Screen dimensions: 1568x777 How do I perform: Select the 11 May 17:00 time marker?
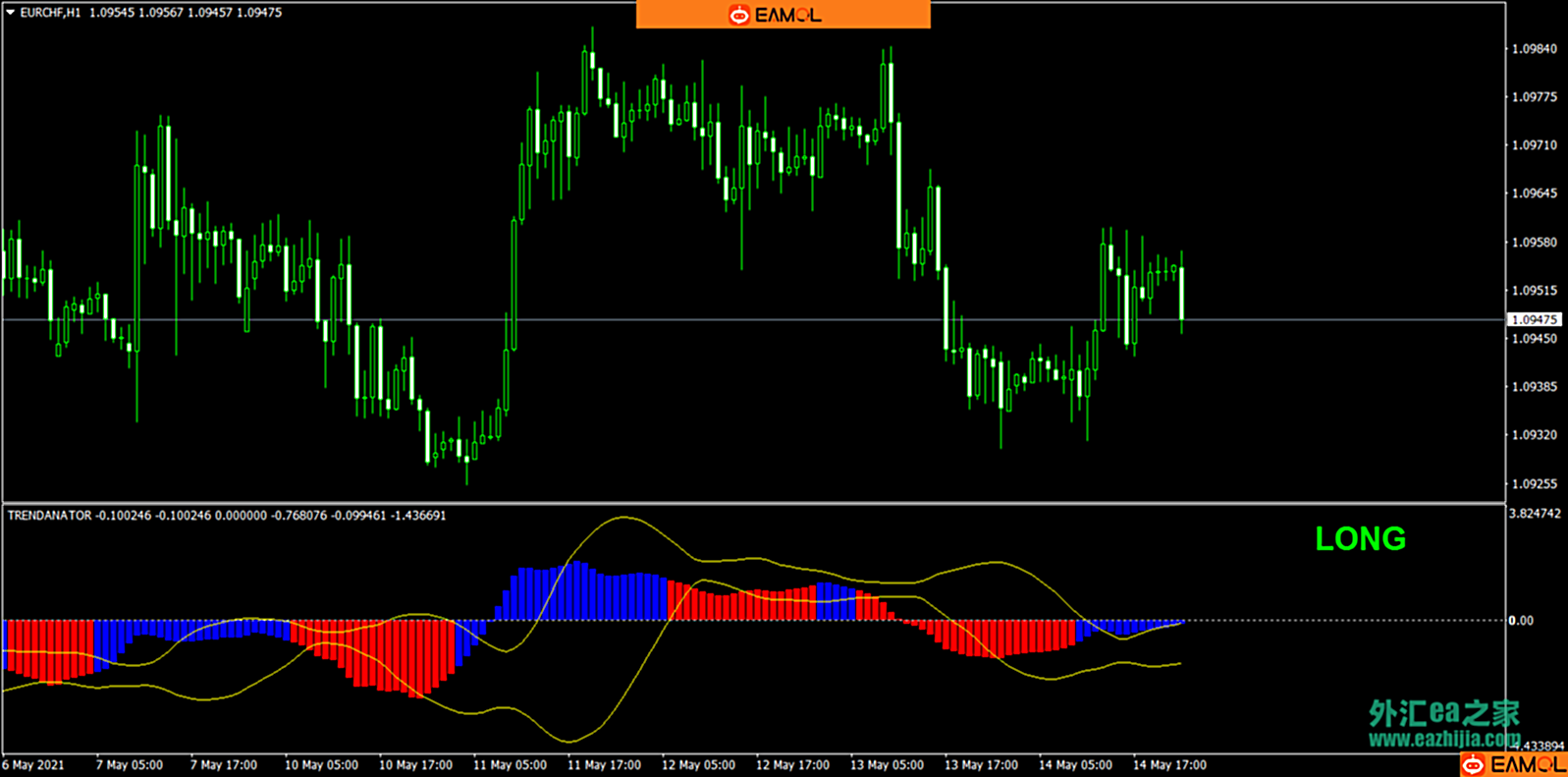coord(604,765)
